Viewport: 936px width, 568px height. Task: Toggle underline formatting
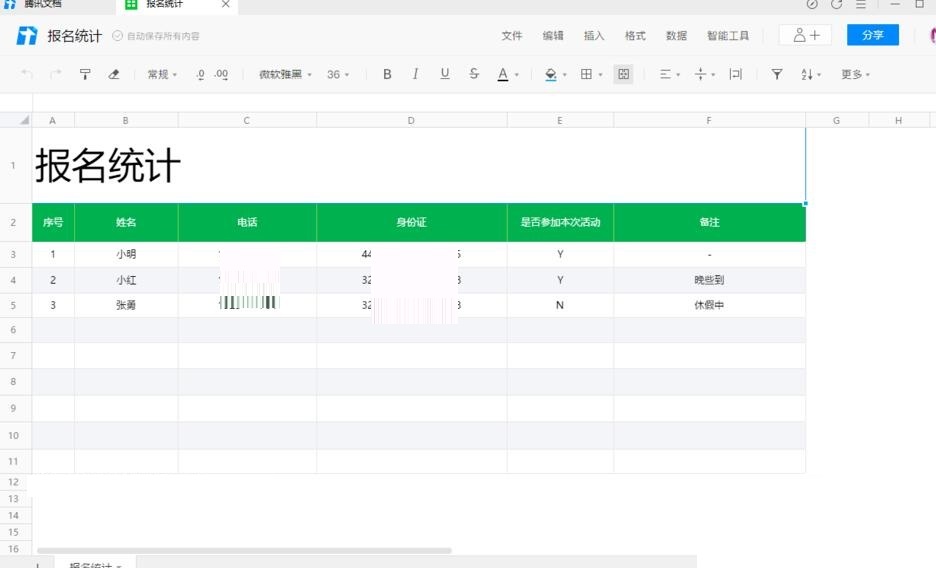(x=445, y=74)
